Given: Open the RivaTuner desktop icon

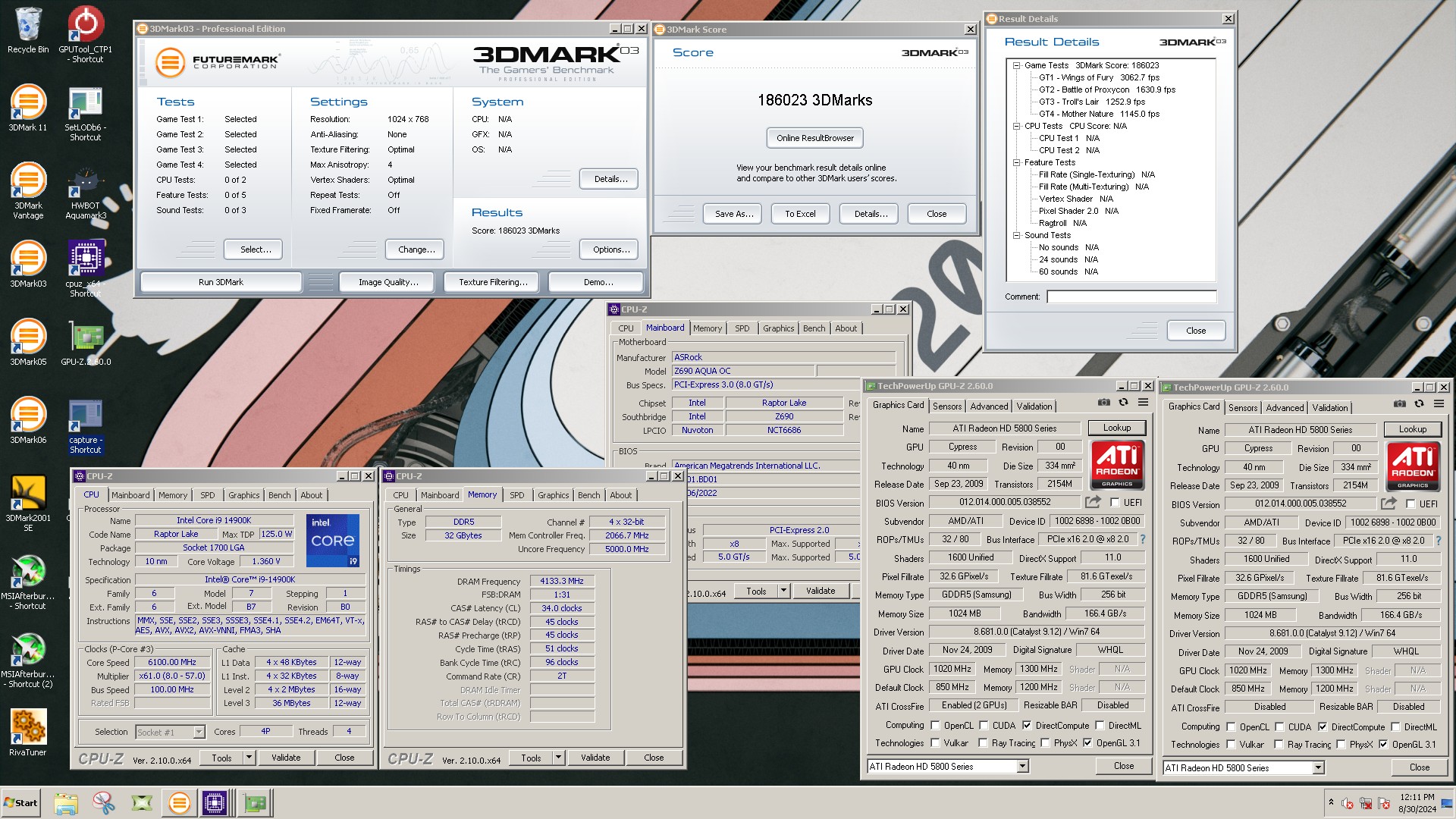Looking at the screenshot, I should pyautogui.click(x=28, y=733).
